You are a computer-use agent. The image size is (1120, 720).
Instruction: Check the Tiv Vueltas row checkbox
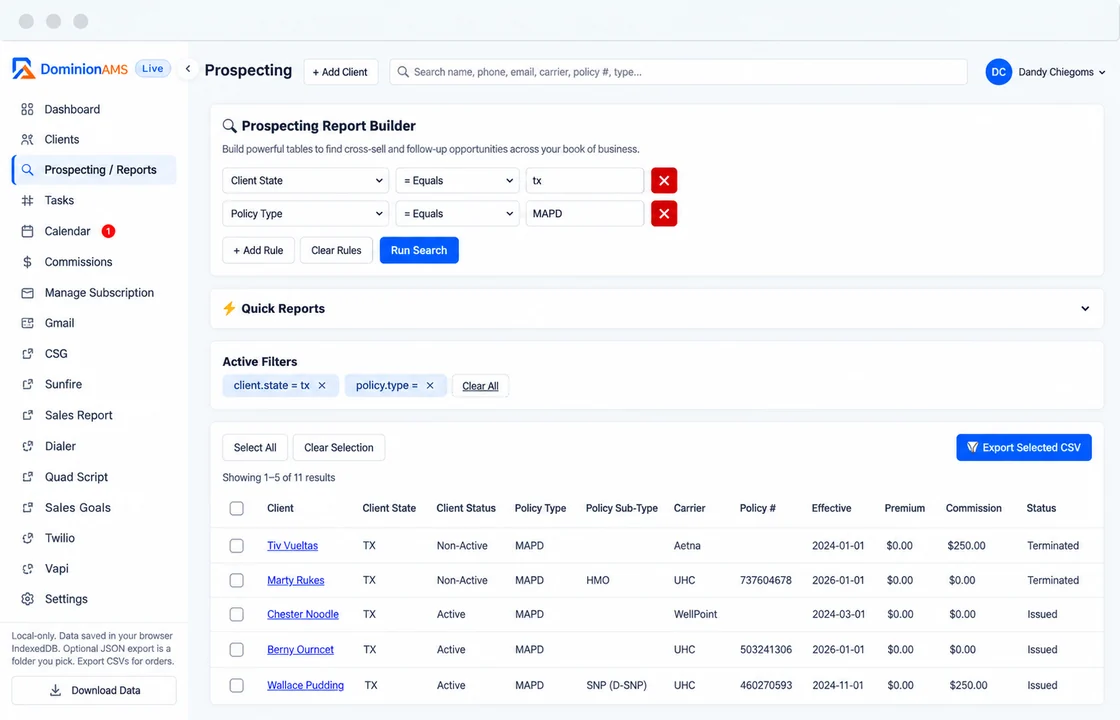point(236,546)
